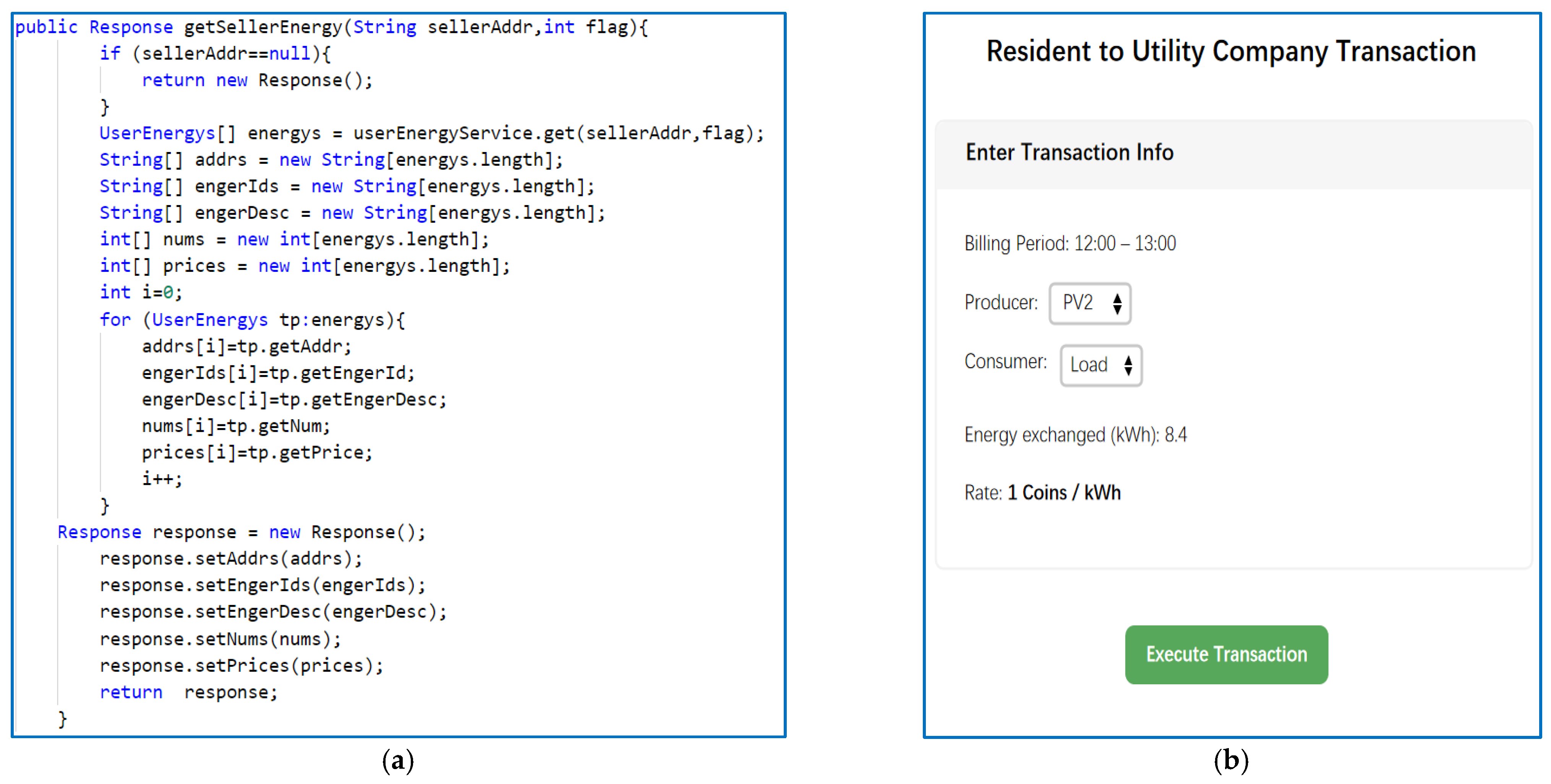Click the int i=0 declaration
Screen dimensions: 1551x784
[140, 293]
